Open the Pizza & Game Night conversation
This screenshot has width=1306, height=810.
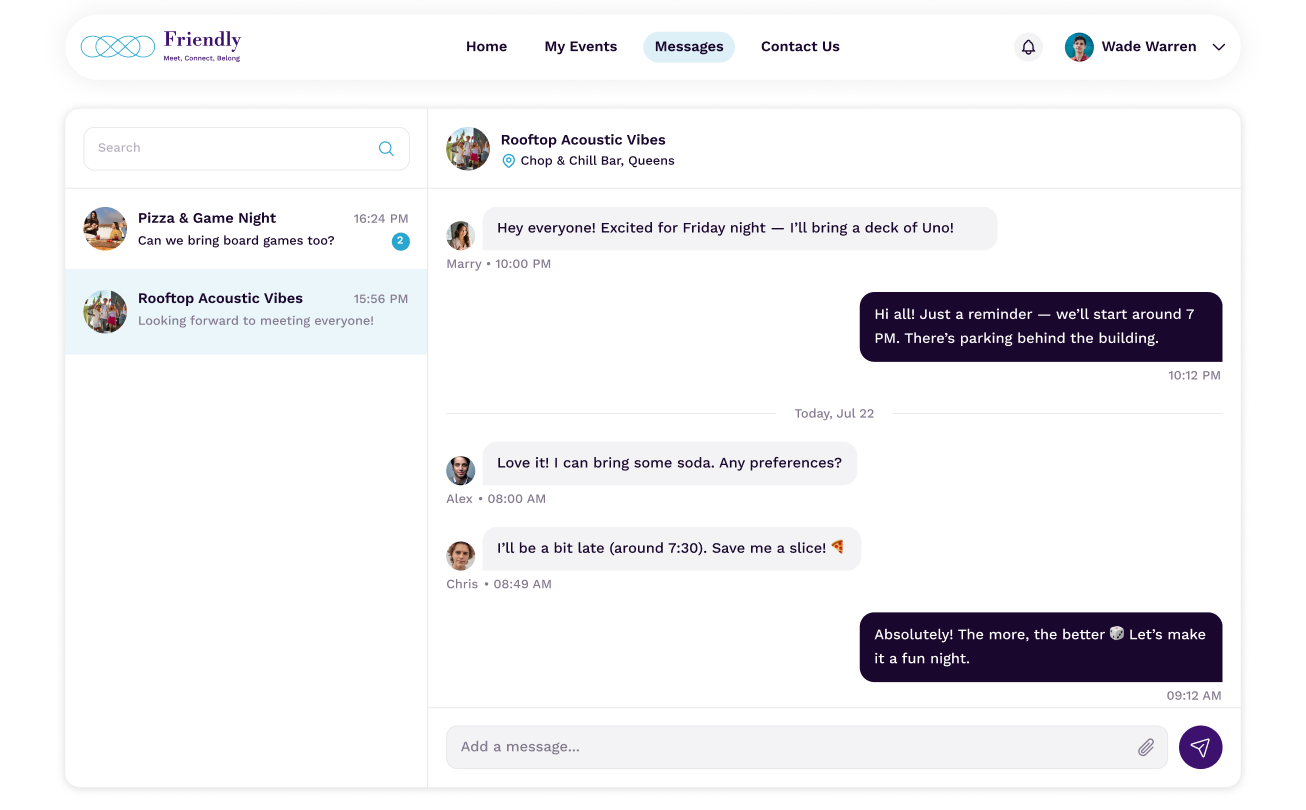[x=246, y=229]
